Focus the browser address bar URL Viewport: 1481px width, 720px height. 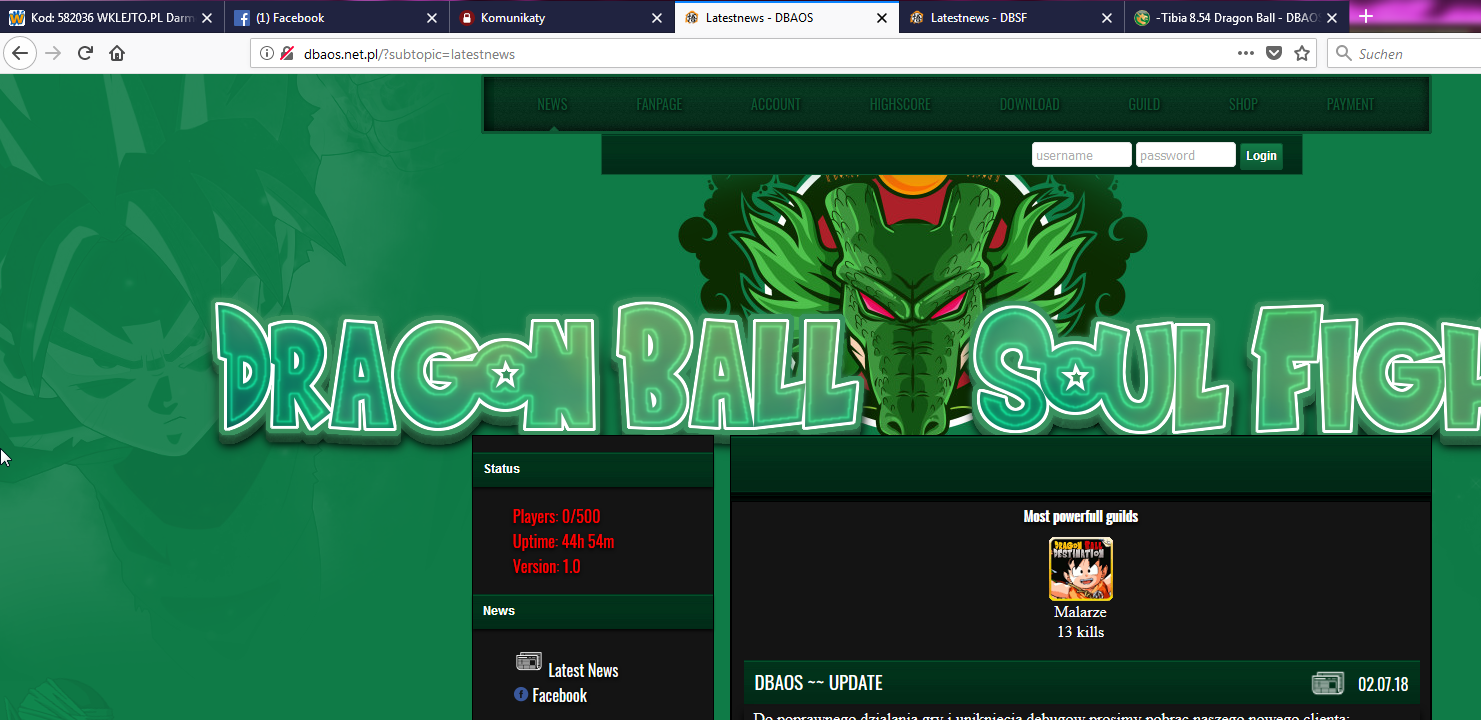point(409,54)
